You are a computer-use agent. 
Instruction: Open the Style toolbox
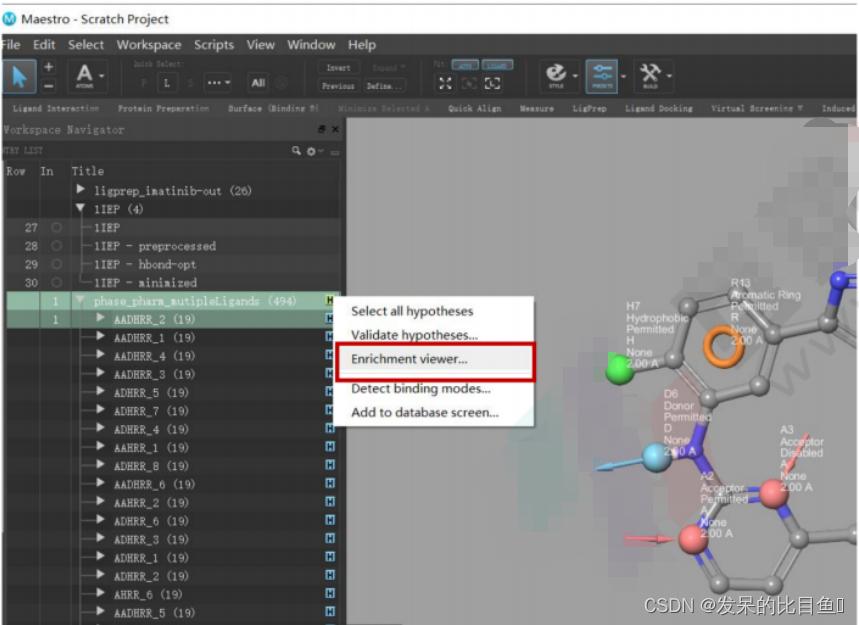[556, 76]
